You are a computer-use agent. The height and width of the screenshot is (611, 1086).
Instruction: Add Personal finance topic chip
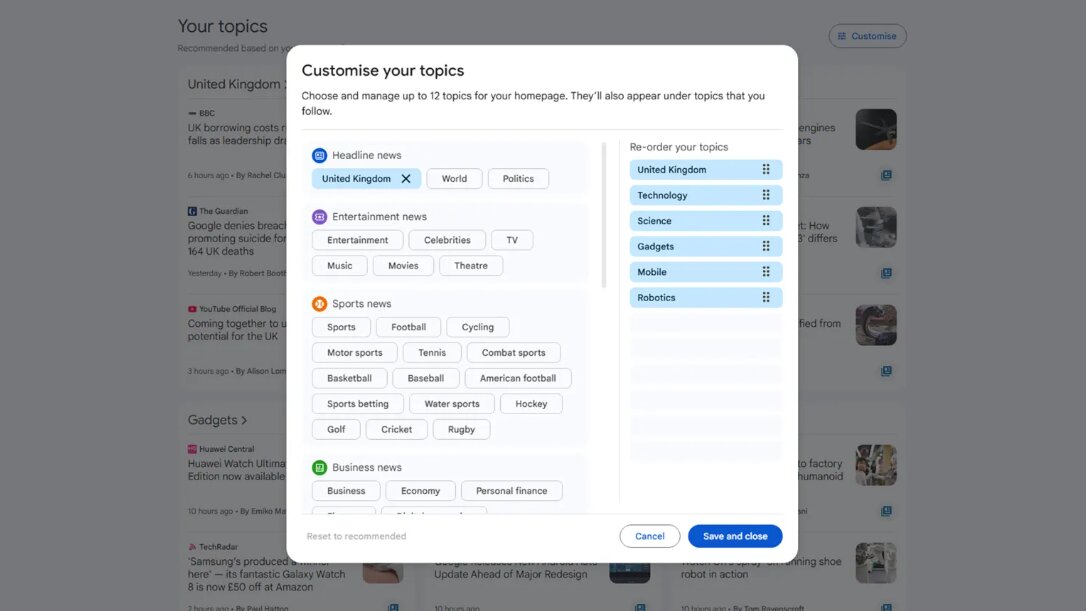[511, 491]
